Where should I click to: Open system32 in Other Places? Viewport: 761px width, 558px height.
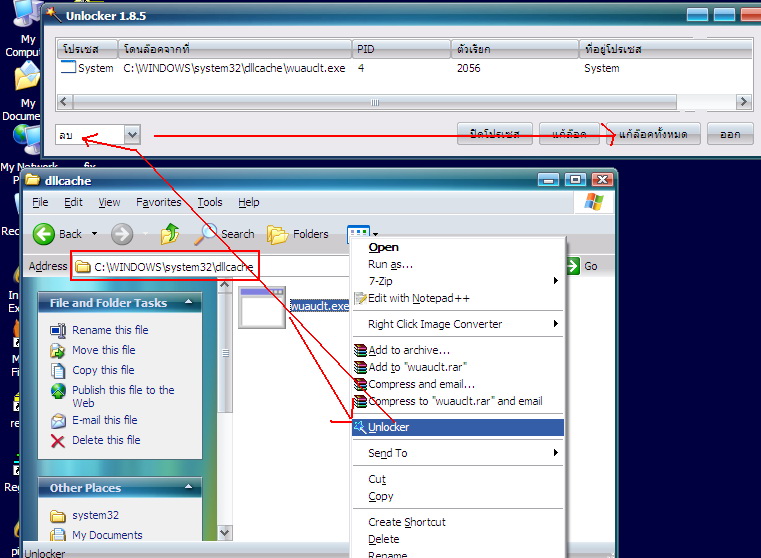[95, 515]
